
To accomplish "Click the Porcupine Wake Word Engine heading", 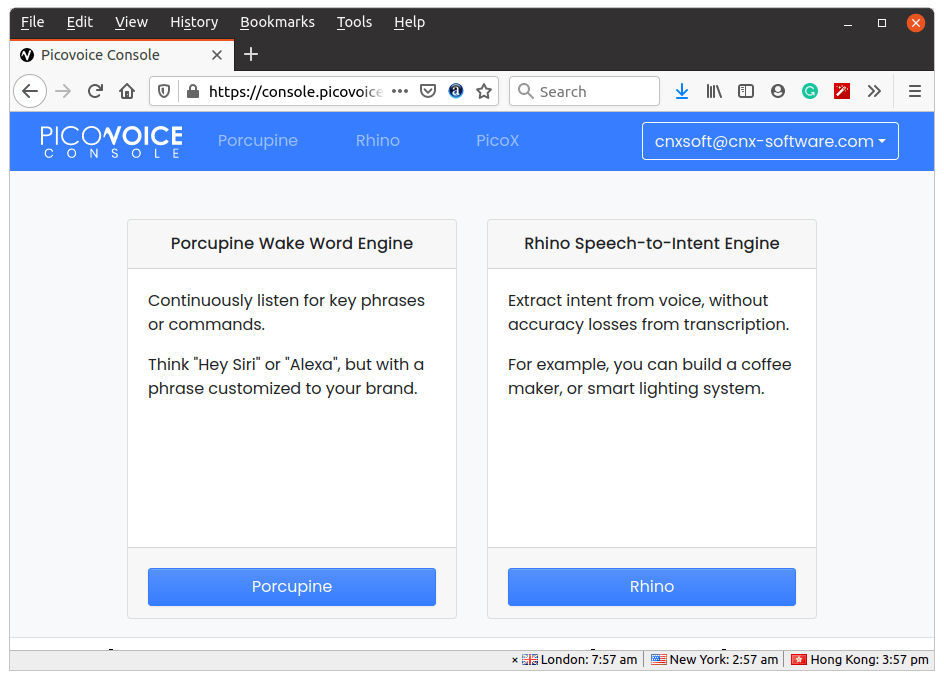I will (292, 243).
